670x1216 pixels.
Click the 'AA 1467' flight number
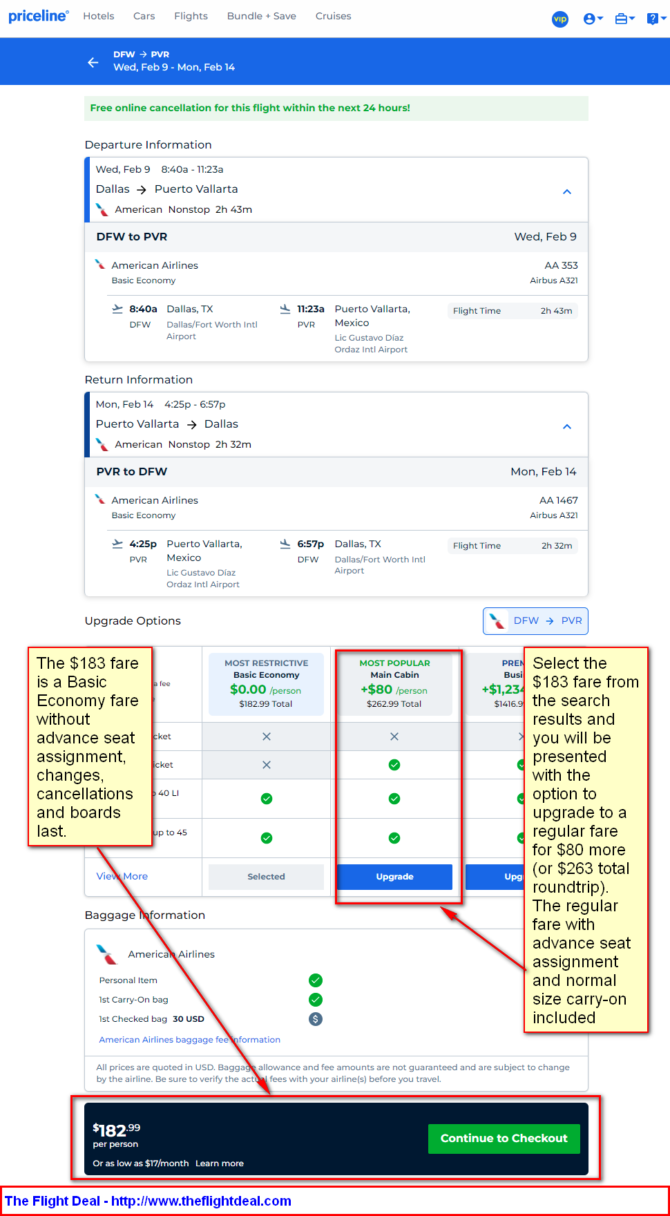558,500
